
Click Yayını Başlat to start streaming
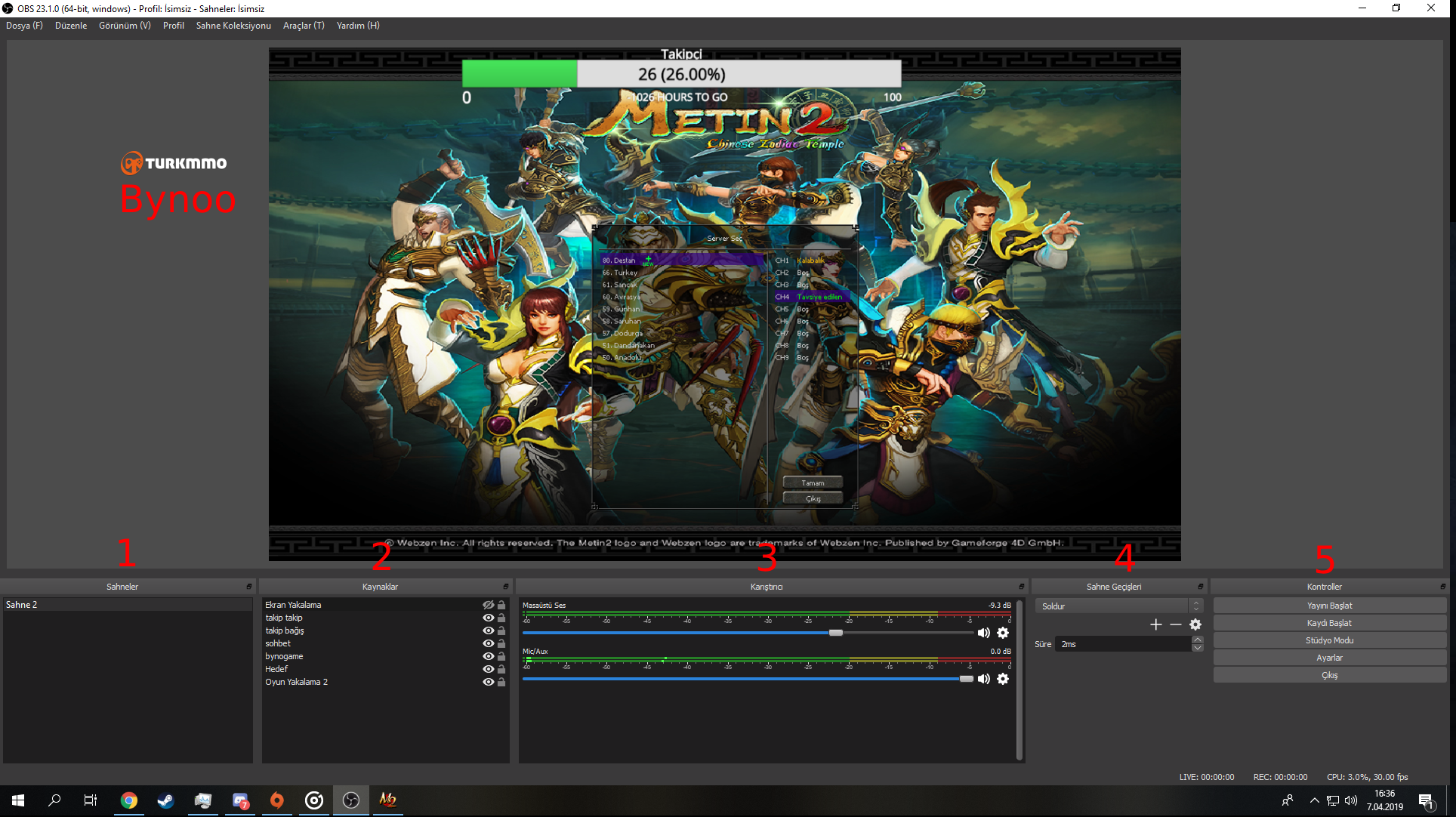[1329, 606]
